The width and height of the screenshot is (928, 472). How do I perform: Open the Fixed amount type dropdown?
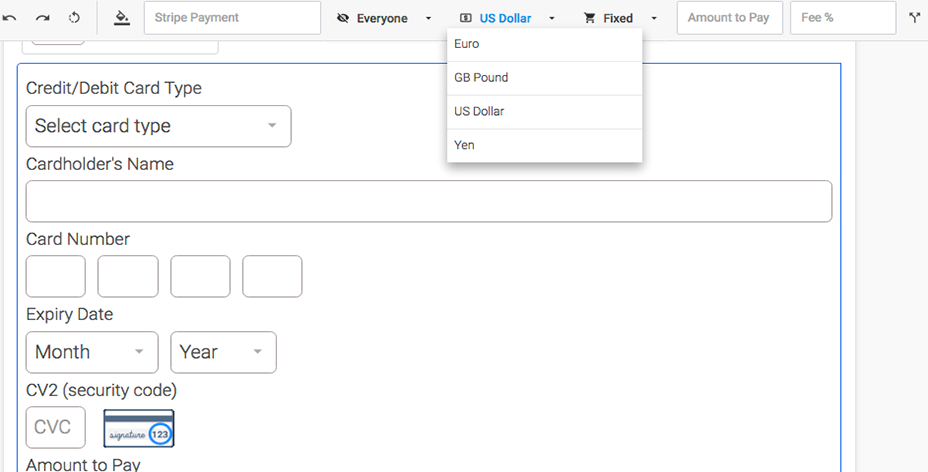620,18
